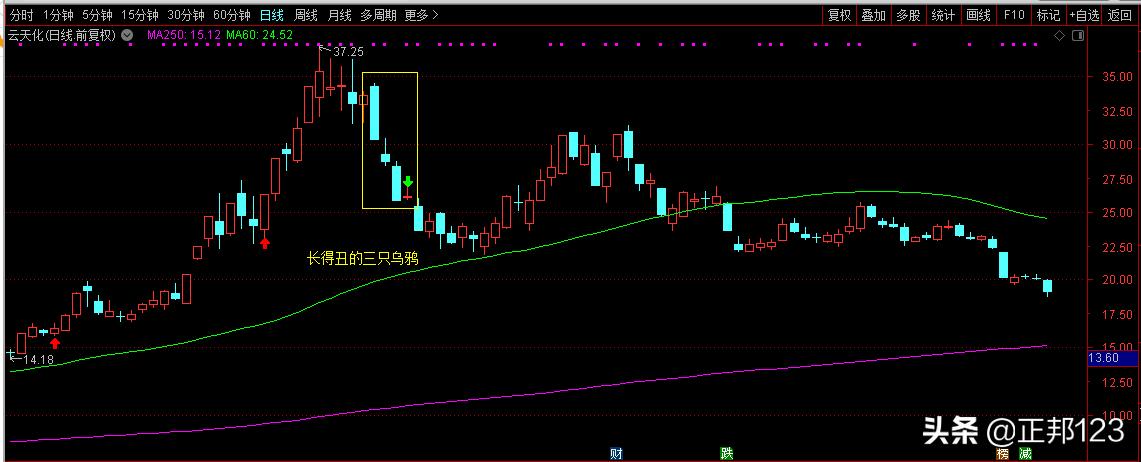Screen dimensions: 1141x462
Task: Click the 37.25 high price label
Action: point(348,52)
